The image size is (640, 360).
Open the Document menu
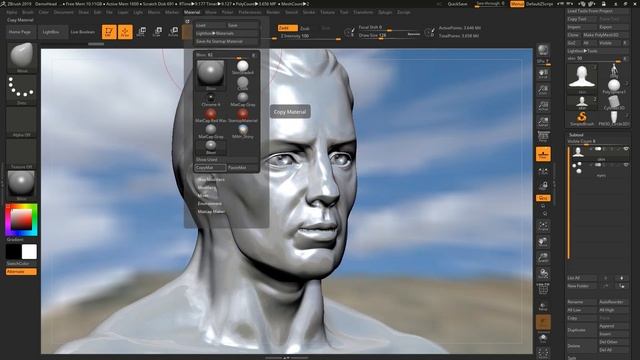point(64,12)
